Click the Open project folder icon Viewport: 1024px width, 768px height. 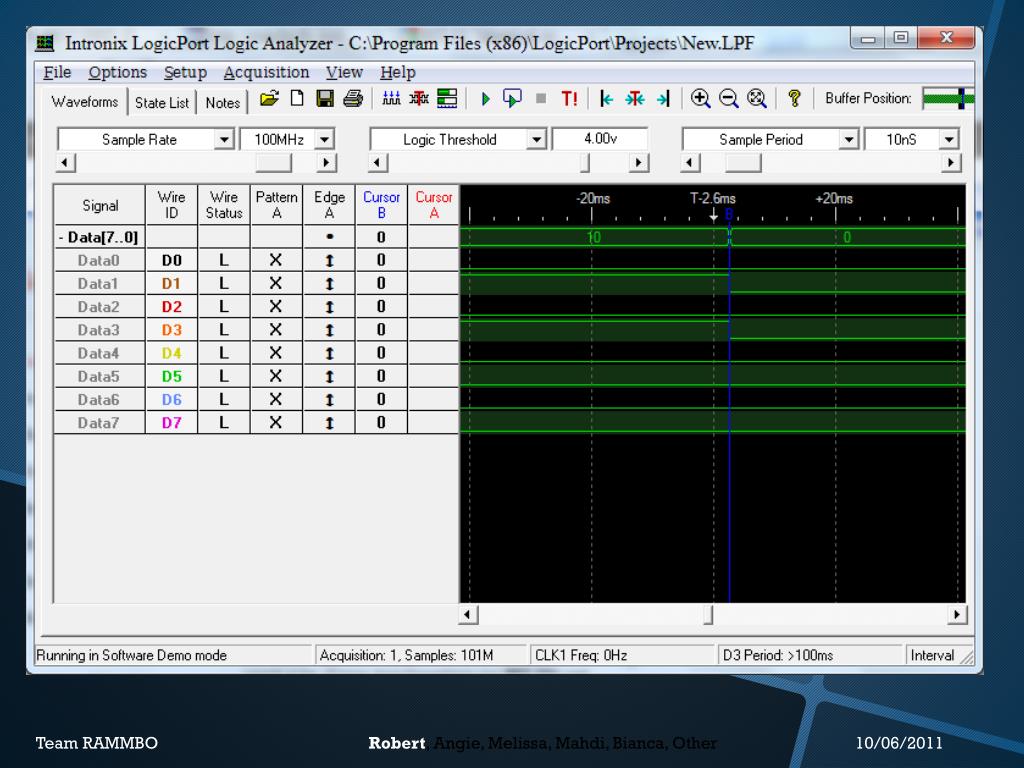[268, 99]
